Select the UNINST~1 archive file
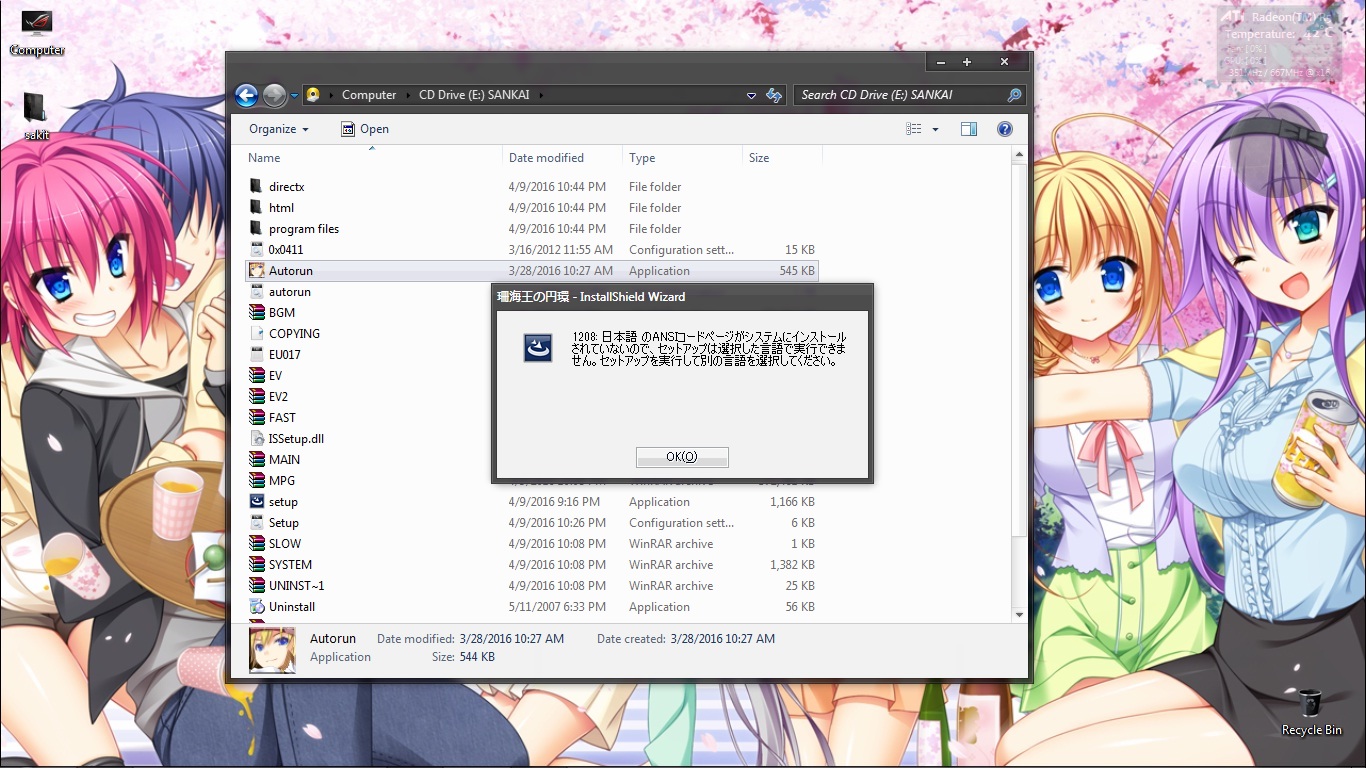The width and height of the screenshot is (1366, 768). [296, 586]
